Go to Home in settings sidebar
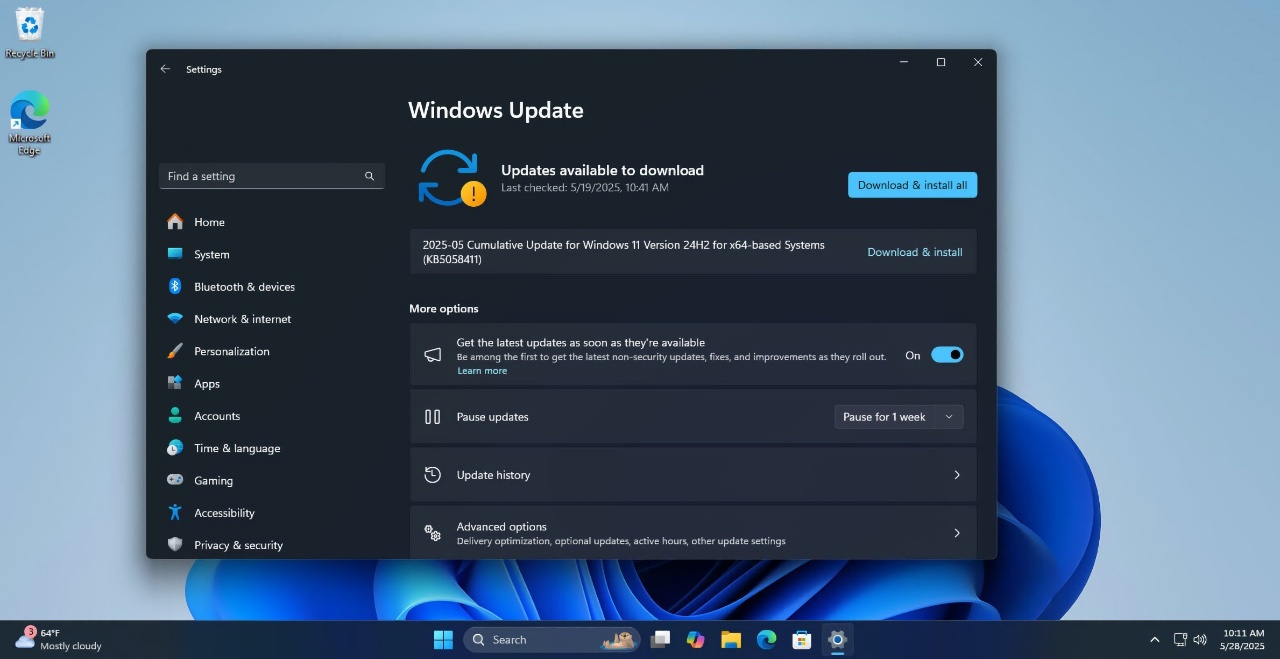Viewport: 1280px width, 659px height. pos(209,222)
